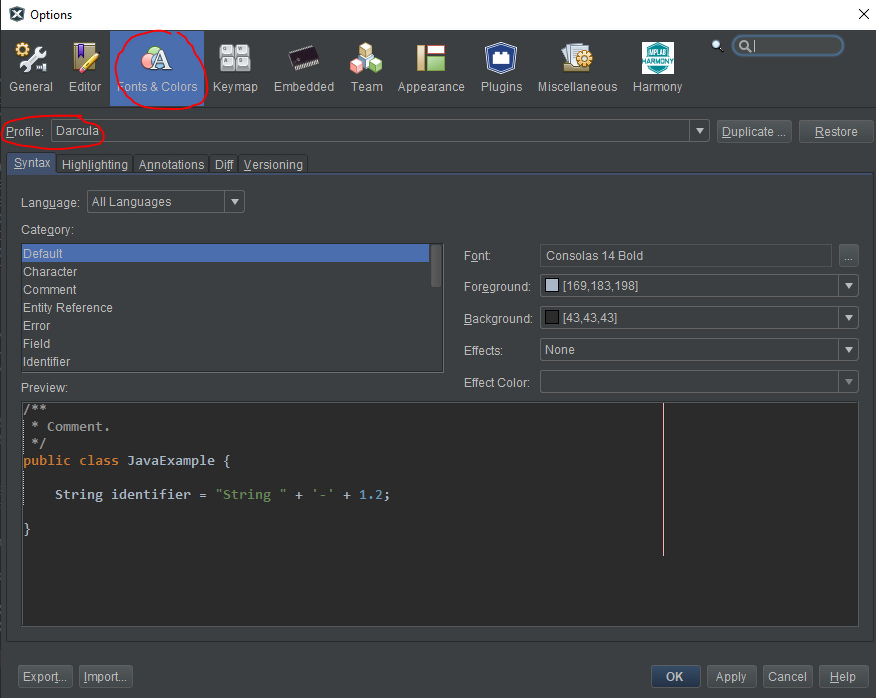Open the General options category
Viewport: 876px width, 698px height.
coord(31,68)
